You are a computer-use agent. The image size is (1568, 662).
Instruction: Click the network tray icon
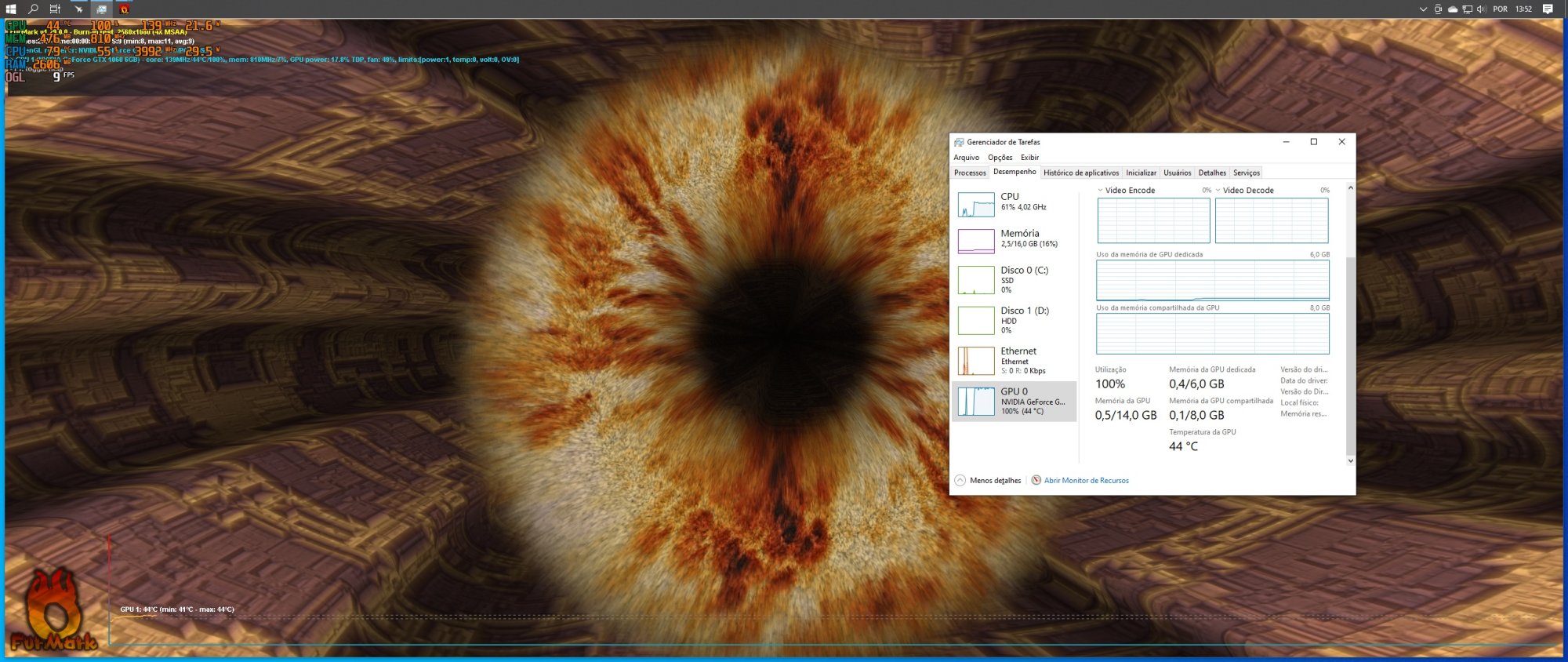click(x=1467, y=9)
